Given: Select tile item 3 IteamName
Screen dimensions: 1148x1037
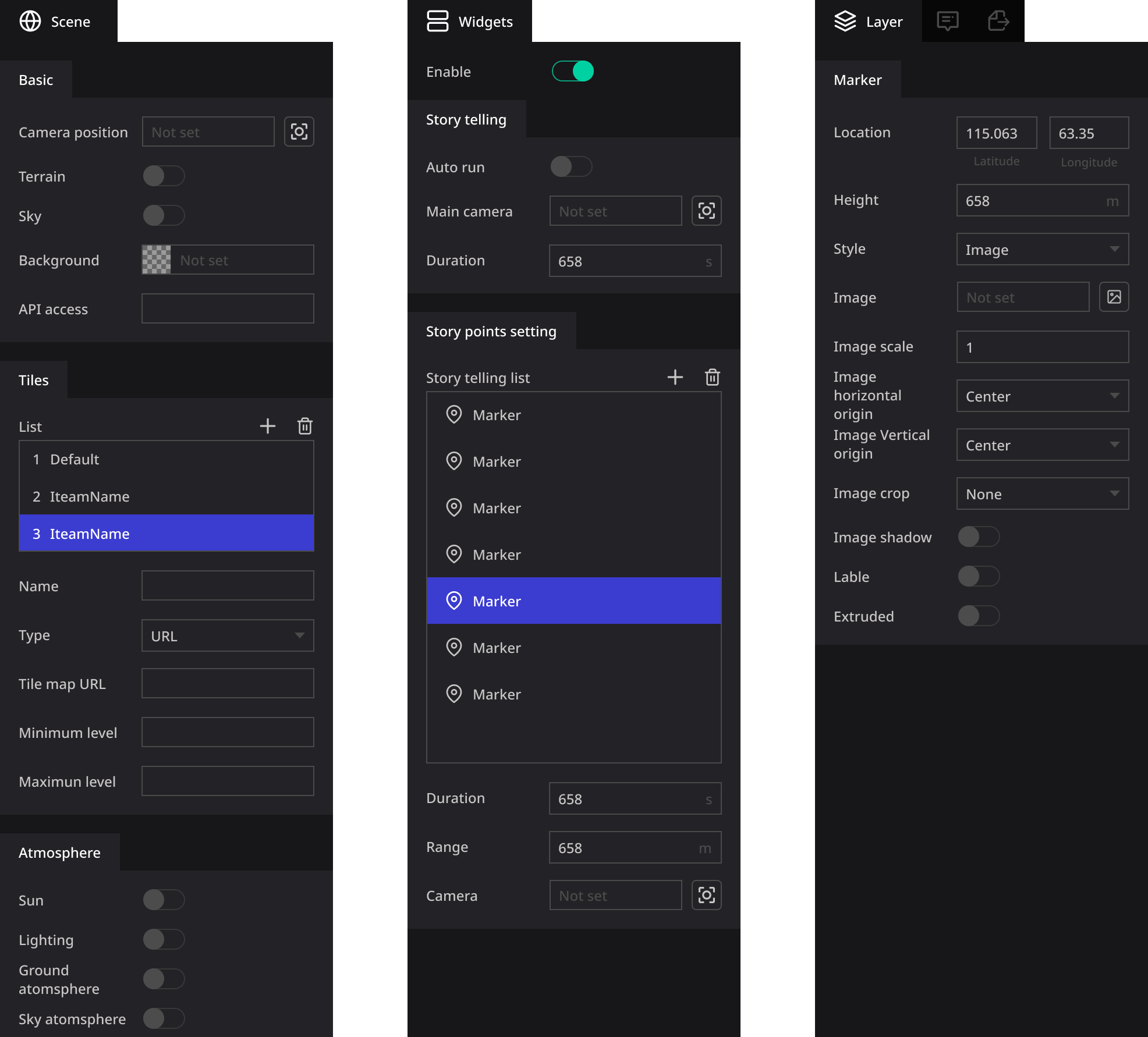Looking at the screenshot, I should [x=166, y=533].
